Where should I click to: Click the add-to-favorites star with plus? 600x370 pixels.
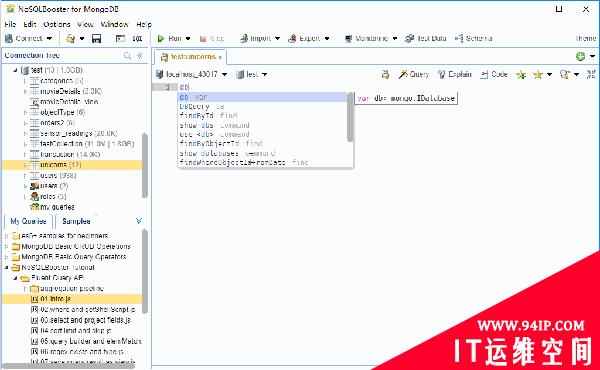(x=521, y=75)
